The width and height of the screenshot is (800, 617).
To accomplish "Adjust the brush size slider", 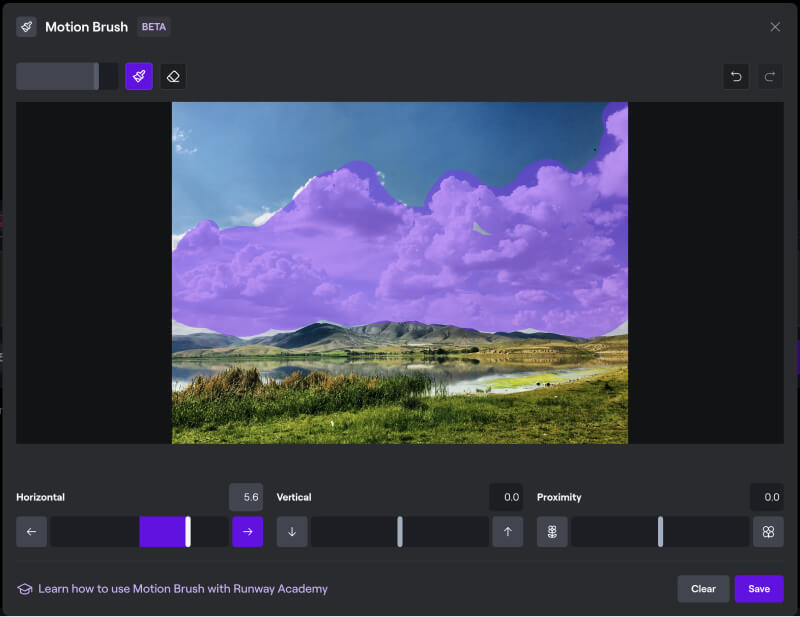I will (x=96, y=77).
